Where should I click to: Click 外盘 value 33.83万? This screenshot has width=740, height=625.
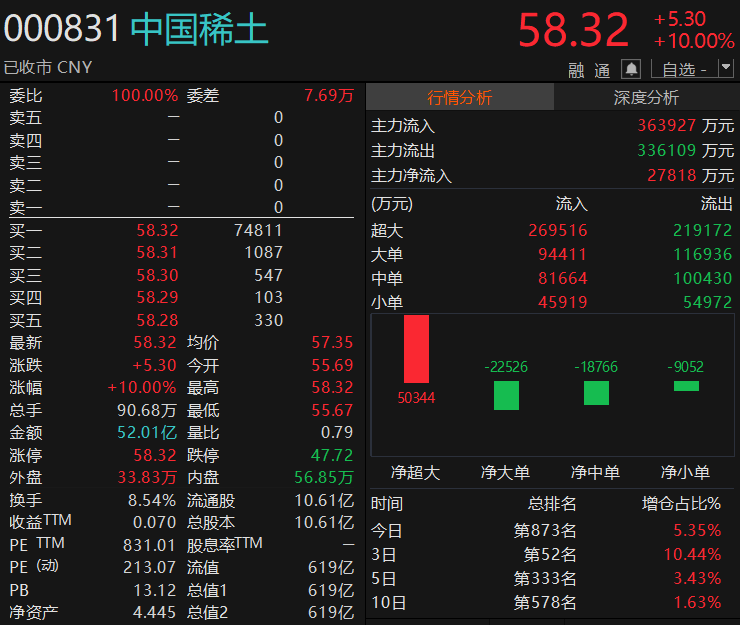(x=147, y=477)
